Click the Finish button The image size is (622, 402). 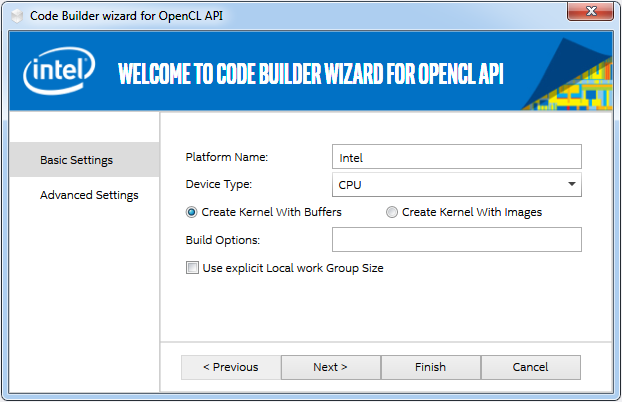click(431, 367)
